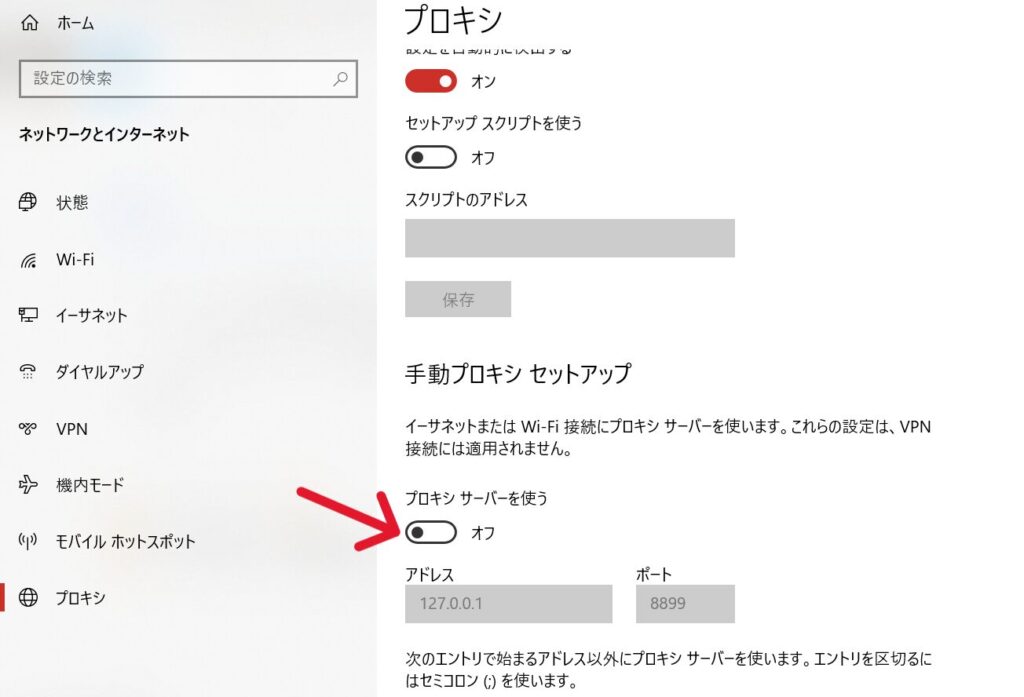
Task: Click the proxy address field 127.0.0.1
Action: pos(508,604)
